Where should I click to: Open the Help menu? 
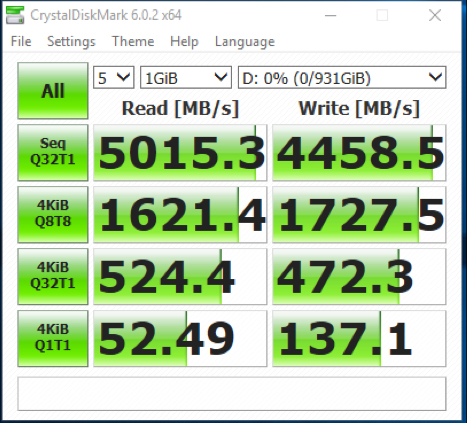184,42
